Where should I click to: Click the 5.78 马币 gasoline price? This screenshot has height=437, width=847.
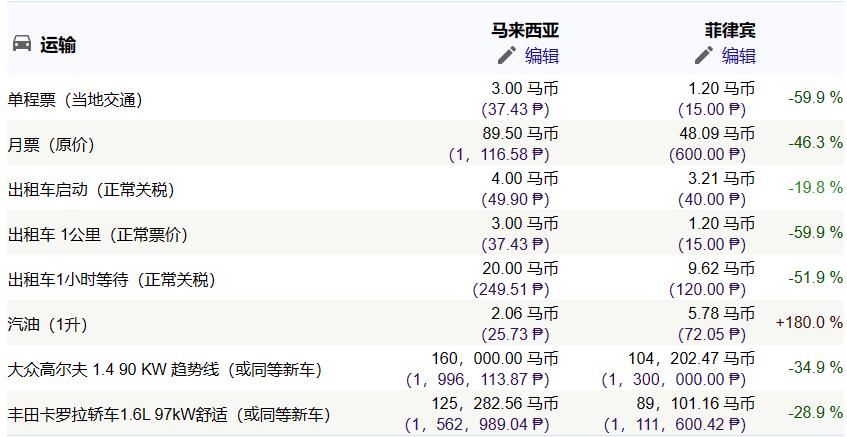click(x=721, y=313)
